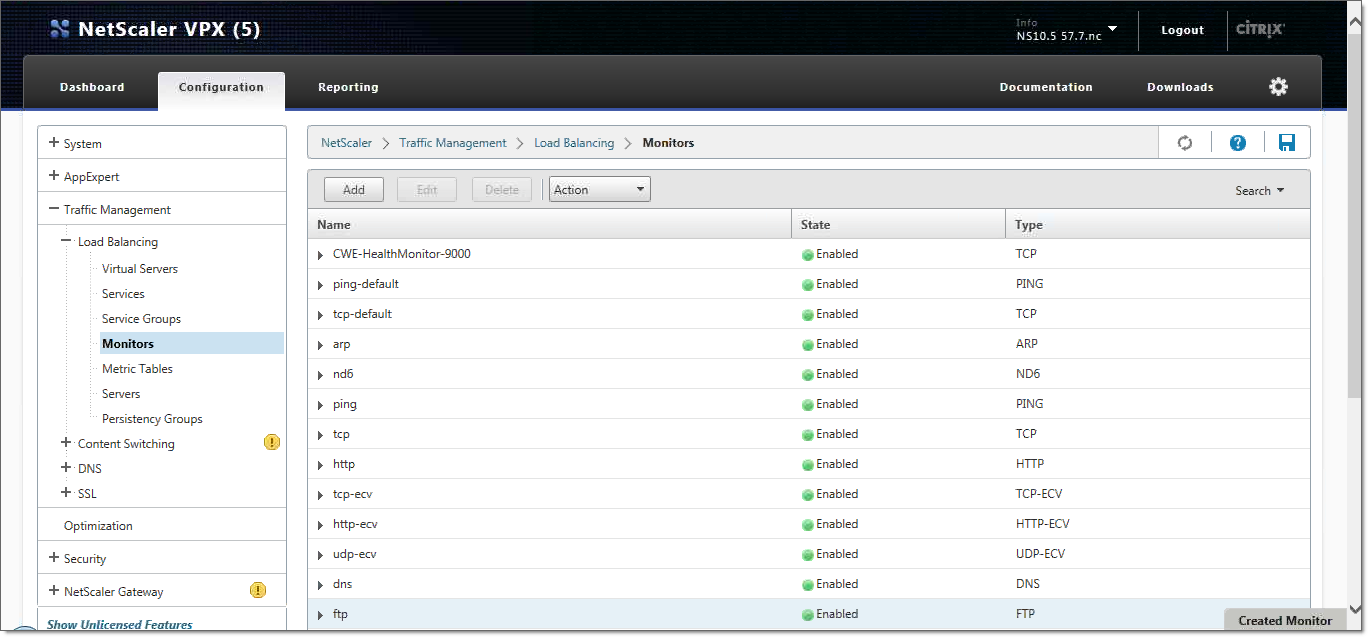This screenshot has width=1368, height=637.
Task: Select the http monitor name
Action: pos(344,464)
